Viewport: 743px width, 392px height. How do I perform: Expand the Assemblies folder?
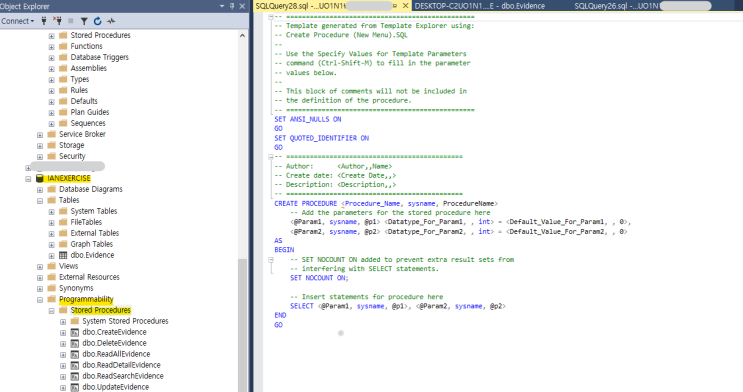click(x=51, y=68)
